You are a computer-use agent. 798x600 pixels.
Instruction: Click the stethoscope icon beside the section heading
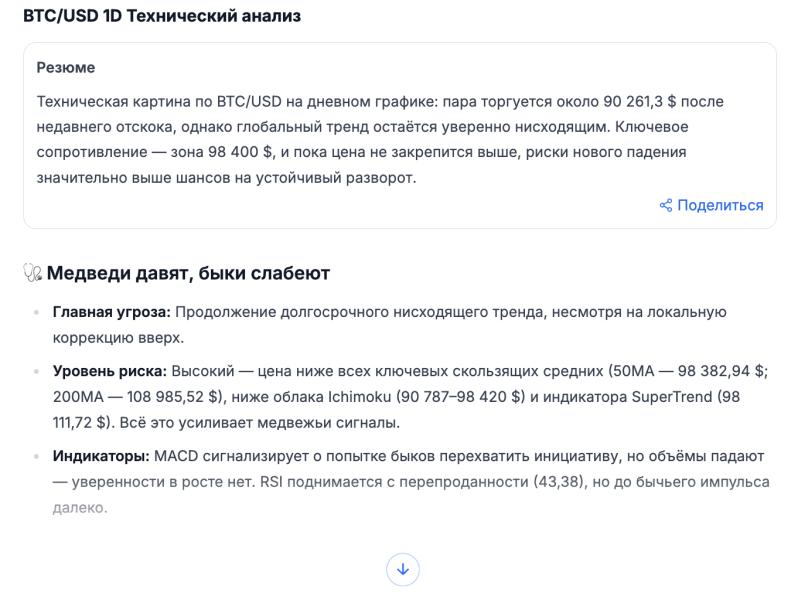coord(32,273)
